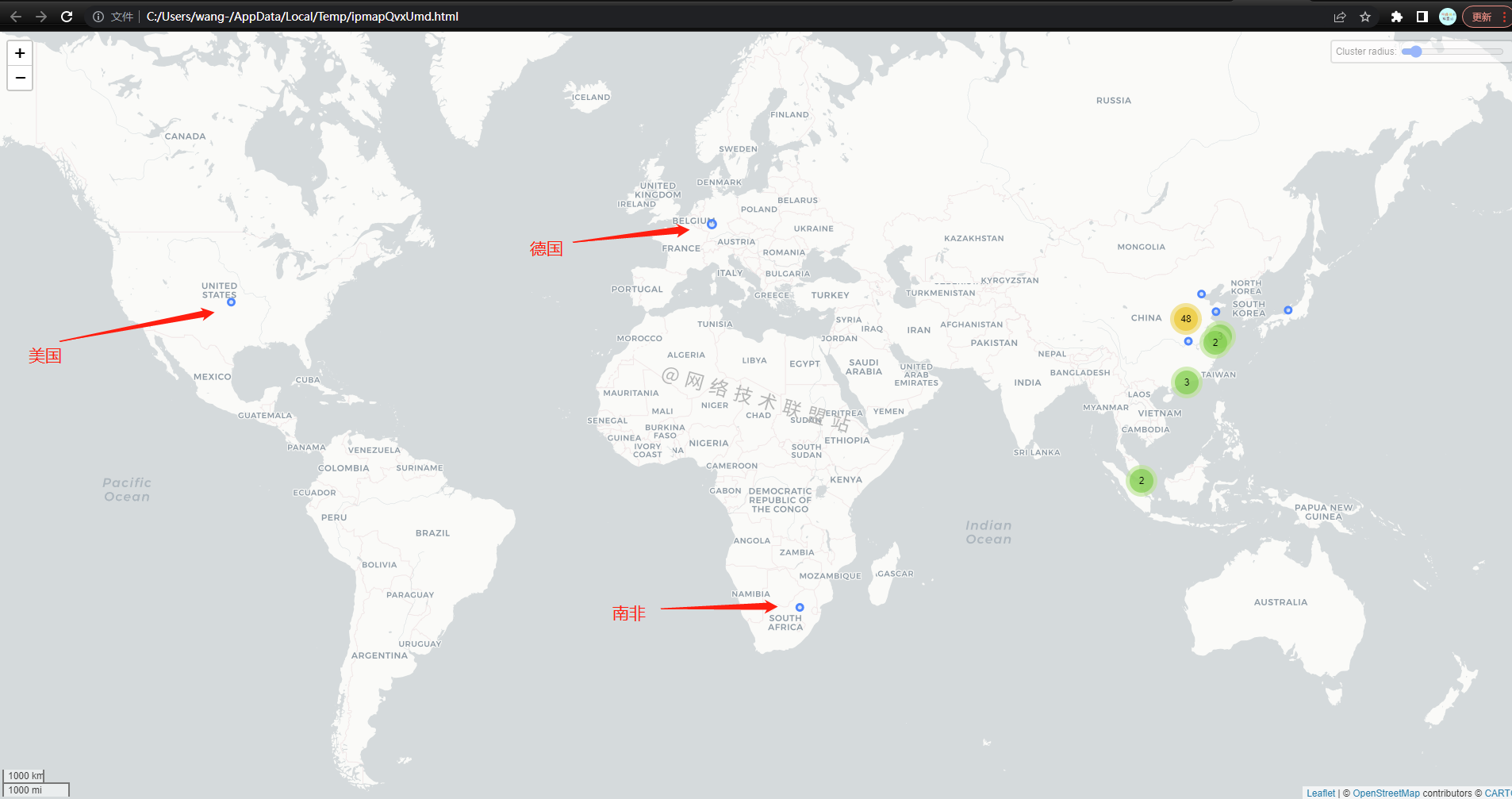This screenshot has height=799, width=1512.
Task: Click the blue marker in Japan
Action: click(x=1288, y=310)
